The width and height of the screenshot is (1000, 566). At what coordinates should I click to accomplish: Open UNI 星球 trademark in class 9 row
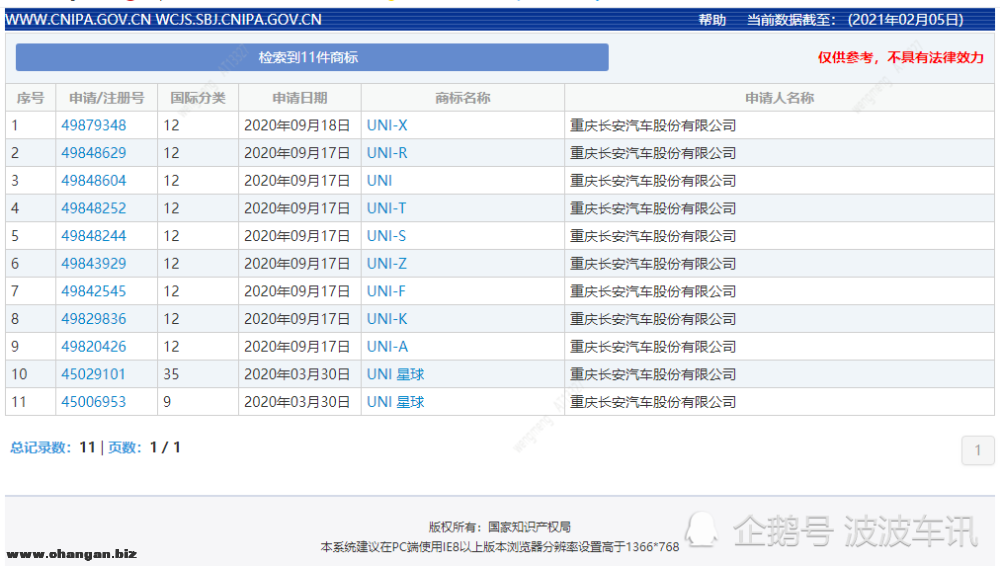tap(395, 402)
